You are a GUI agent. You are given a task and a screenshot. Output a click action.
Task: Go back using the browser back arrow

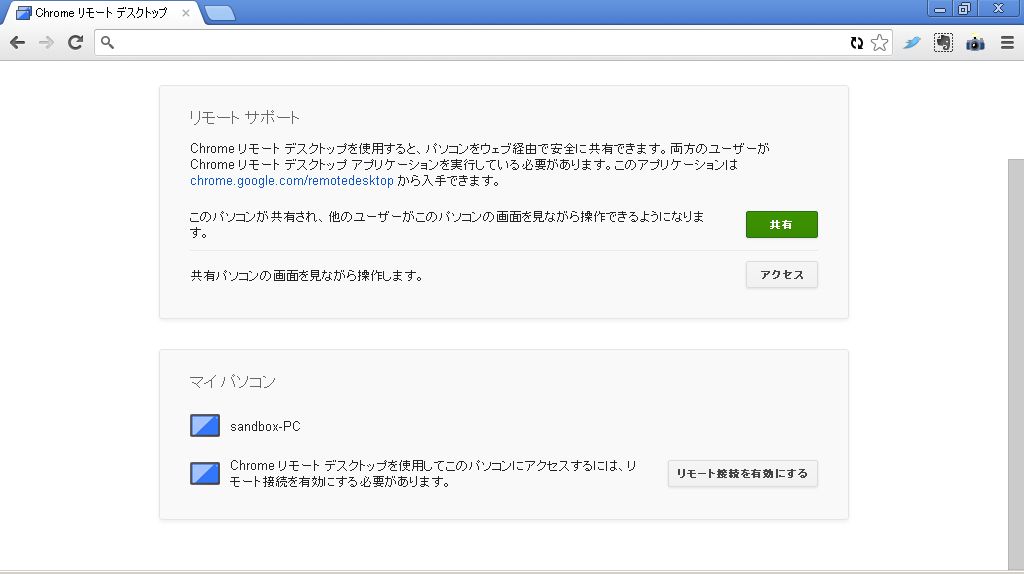pyautogui.click(x=18, y=43)
